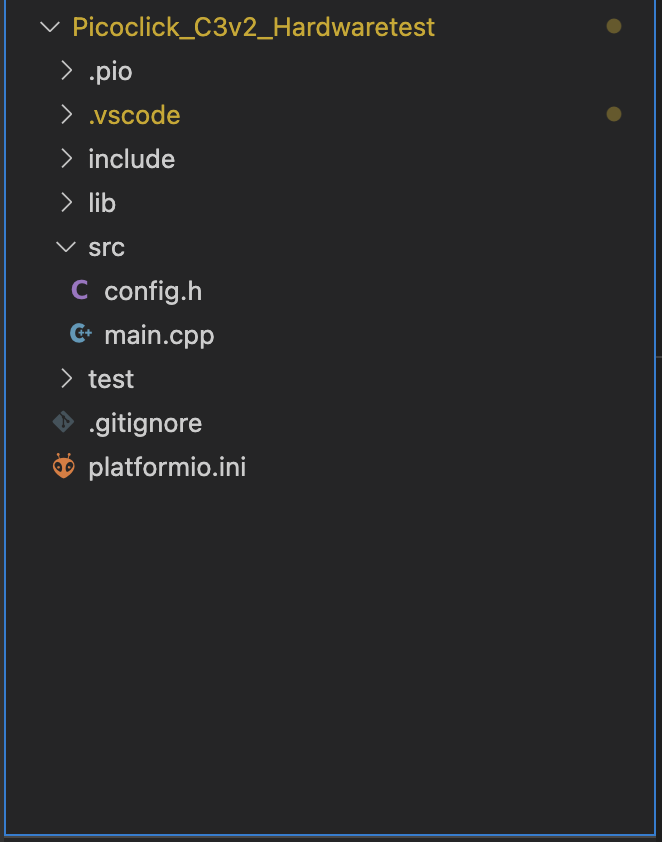This screenshot has width=662, height=842.
Task: Select the include folder label
Action: click(x=132, y=159)
